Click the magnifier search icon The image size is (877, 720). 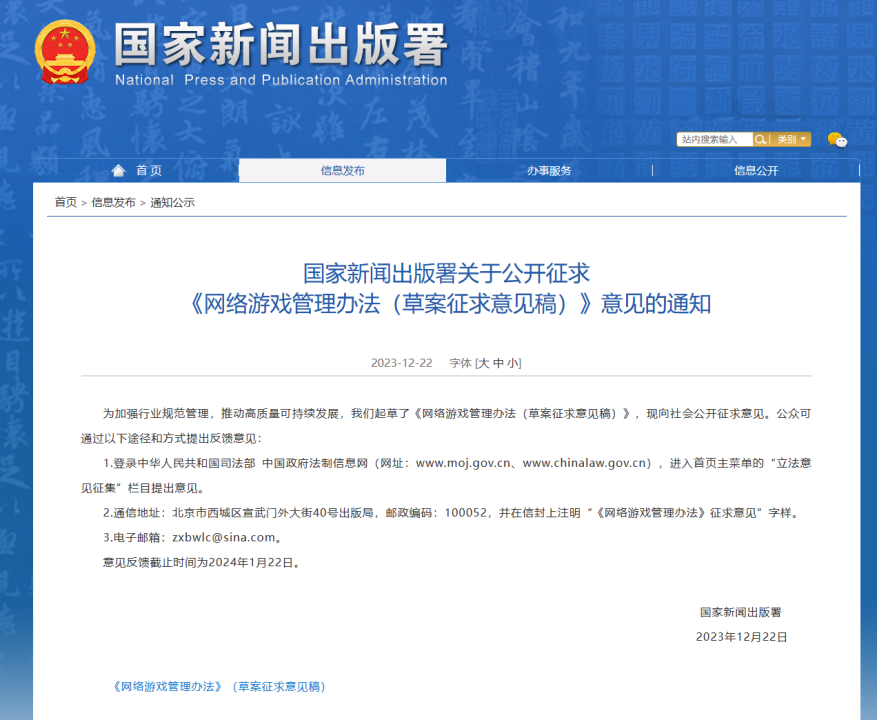[761, 140]
